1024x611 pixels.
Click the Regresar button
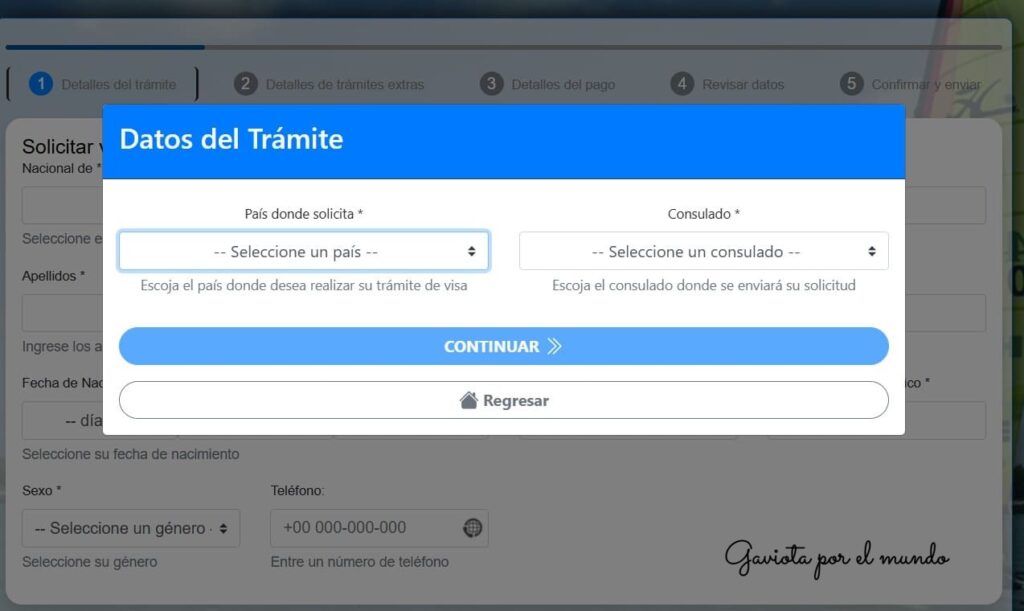pyautogui.click(x=503, y=399)
